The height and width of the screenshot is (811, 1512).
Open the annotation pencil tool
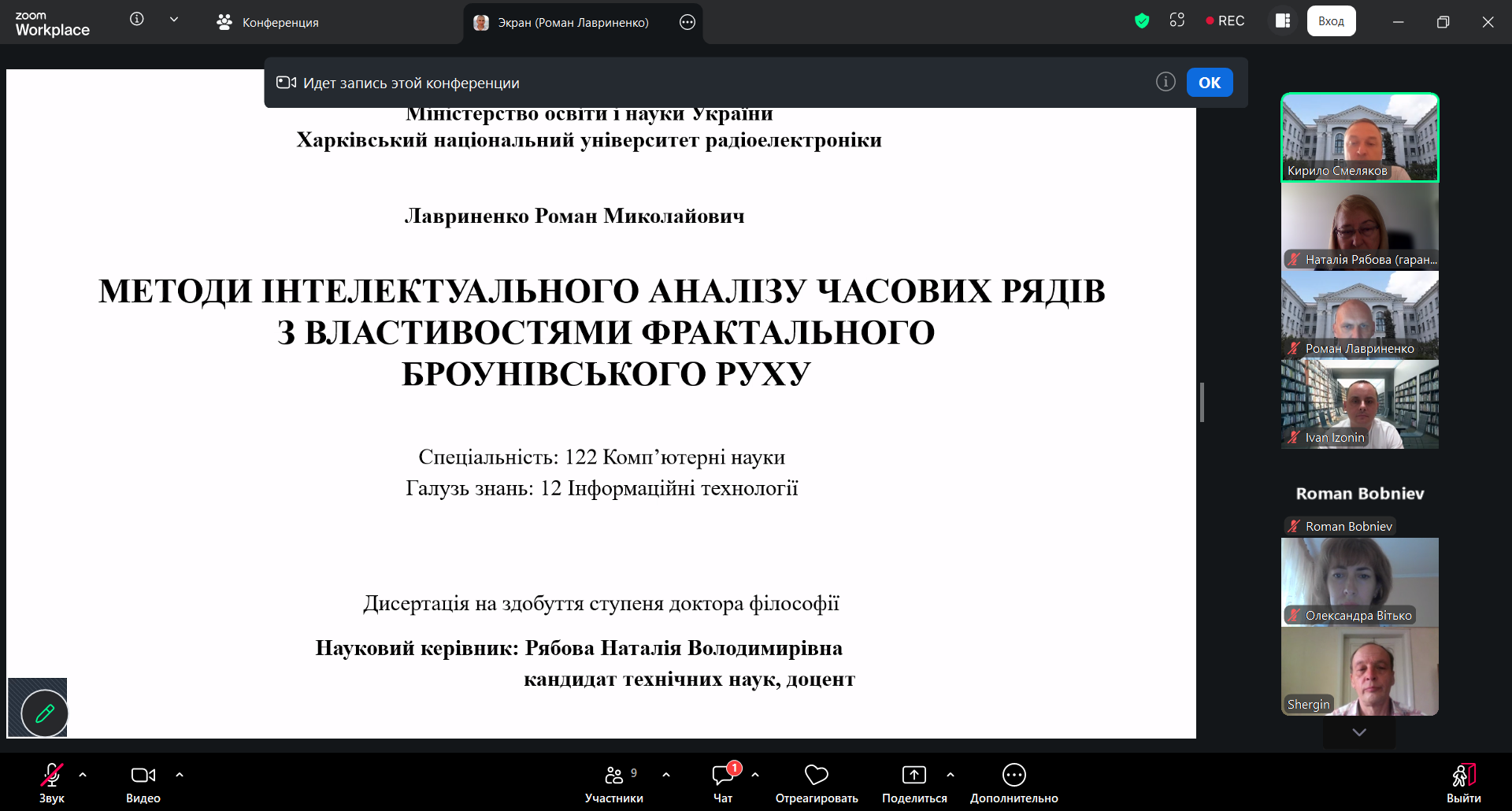pos(45,713)
